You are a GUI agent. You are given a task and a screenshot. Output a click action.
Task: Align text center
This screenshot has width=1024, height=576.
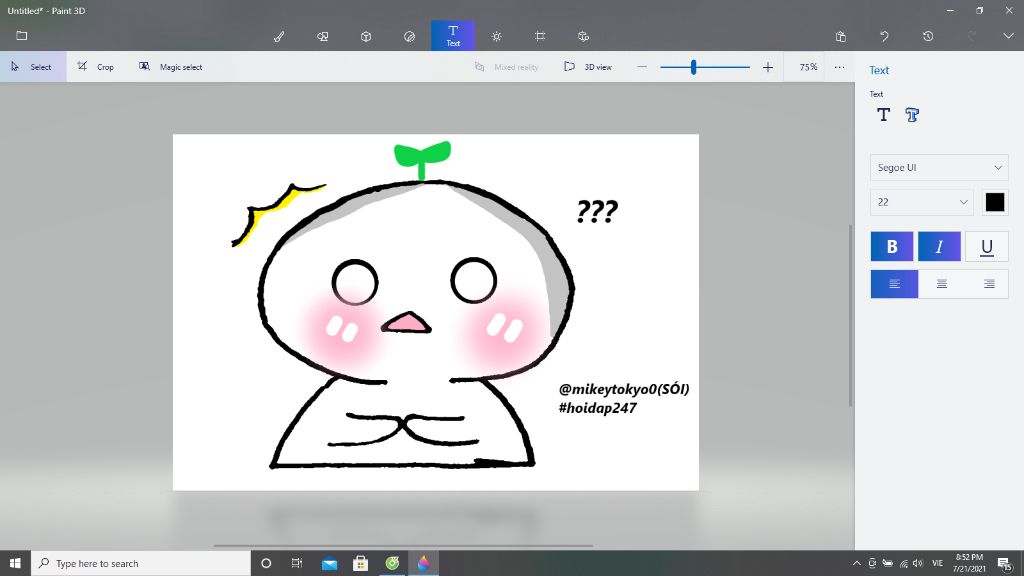point(942,284)
